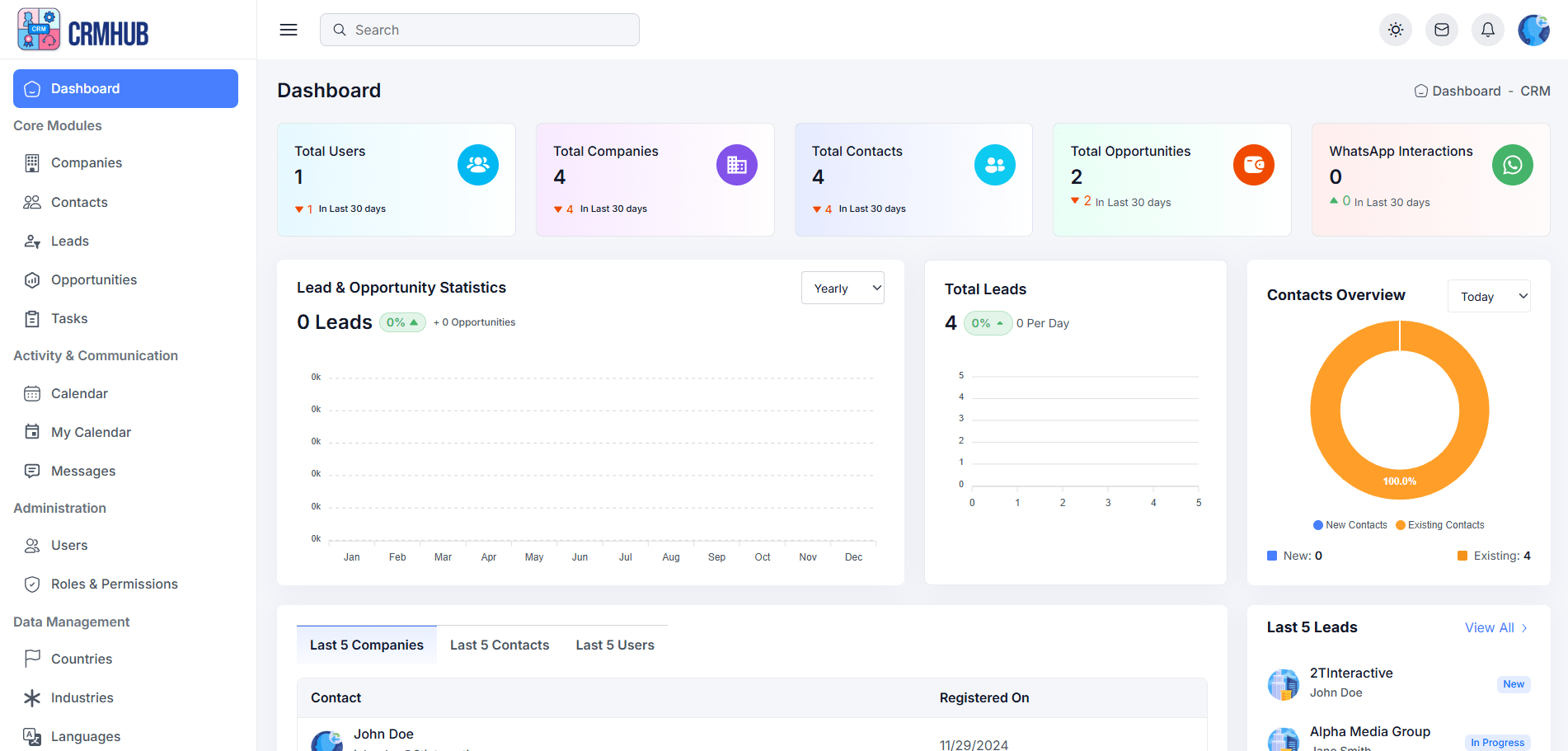Screen dimensions: 1568x751
Task: Open the Last 5 Users tab
Action: click(x=614, y=645)
